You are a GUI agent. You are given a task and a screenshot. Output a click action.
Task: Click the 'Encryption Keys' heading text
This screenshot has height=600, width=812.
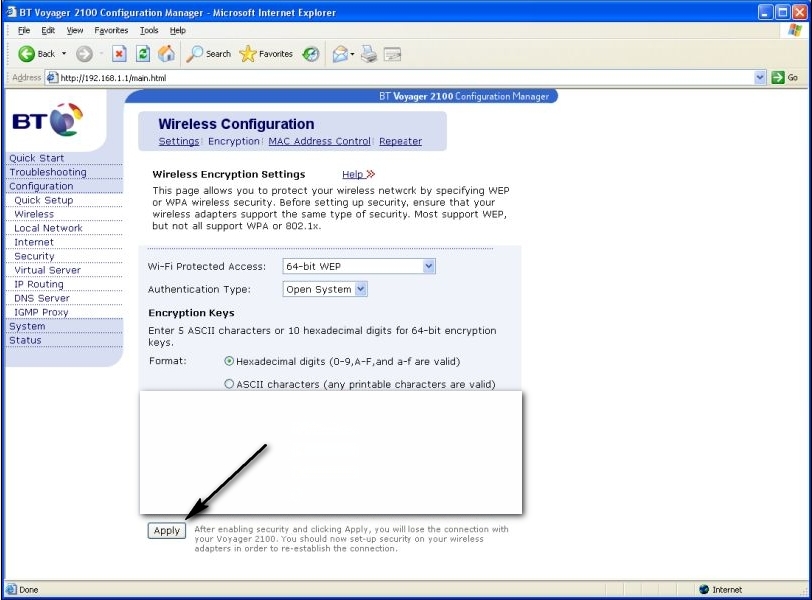pyautogui.click(x=191, y=313)
